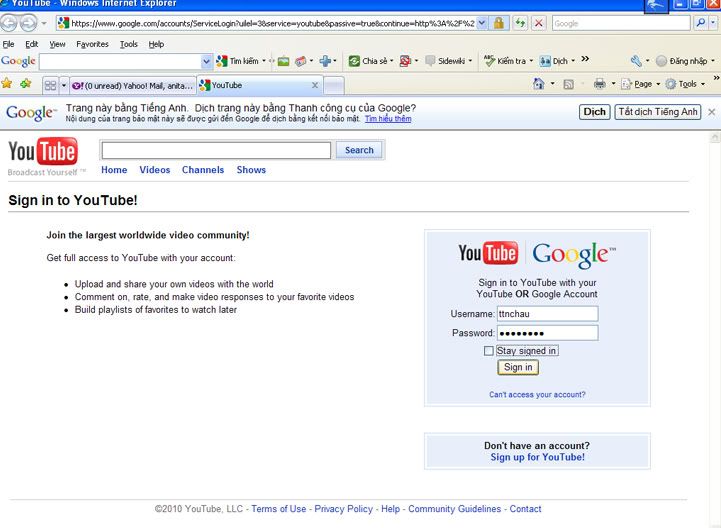The width and height of the screenshot is (721, 528).
Task: Open a new blank tab
Action: click(x=334, y=86)
